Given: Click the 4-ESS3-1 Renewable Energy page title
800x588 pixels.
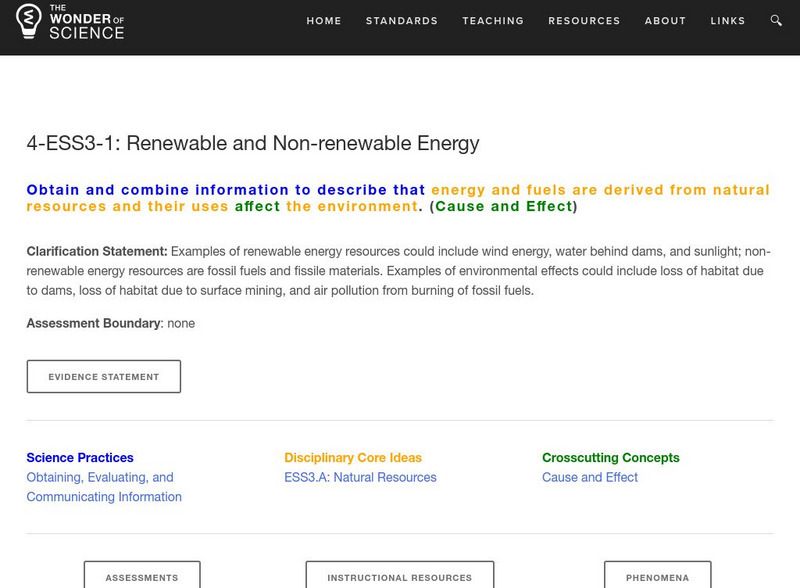Looking at the screenshot, I should click(x=253, y=143).
